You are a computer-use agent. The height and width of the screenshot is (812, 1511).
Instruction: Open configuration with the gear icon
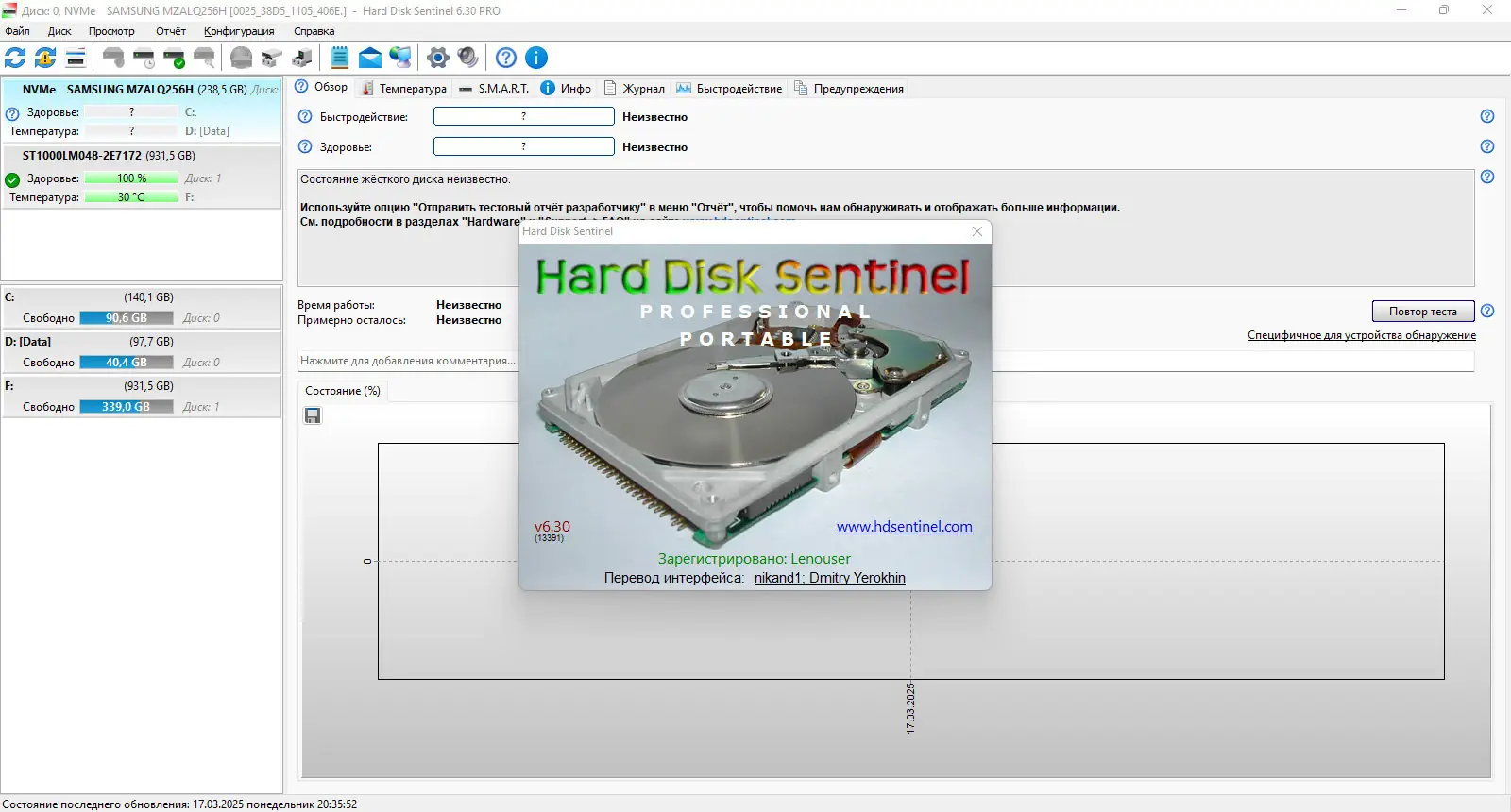coord(437,58)
